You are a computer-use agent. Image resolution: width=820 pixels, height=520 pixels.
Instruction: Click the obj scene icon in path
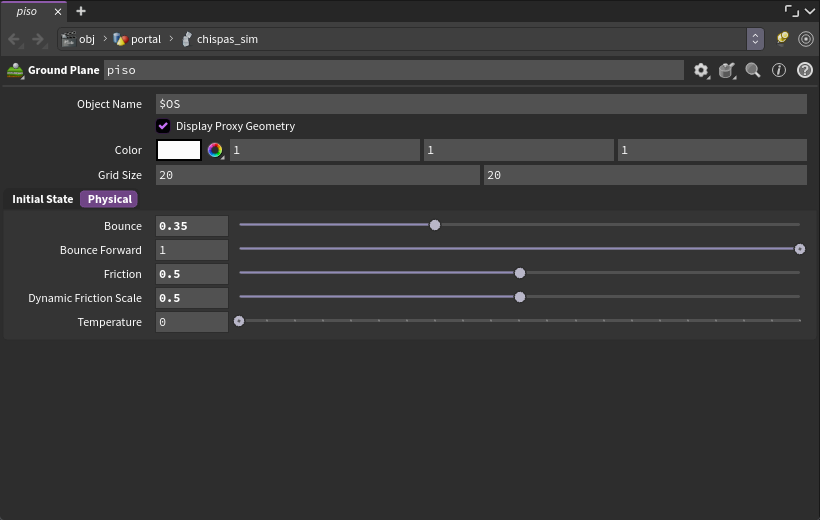click(69, 39)
